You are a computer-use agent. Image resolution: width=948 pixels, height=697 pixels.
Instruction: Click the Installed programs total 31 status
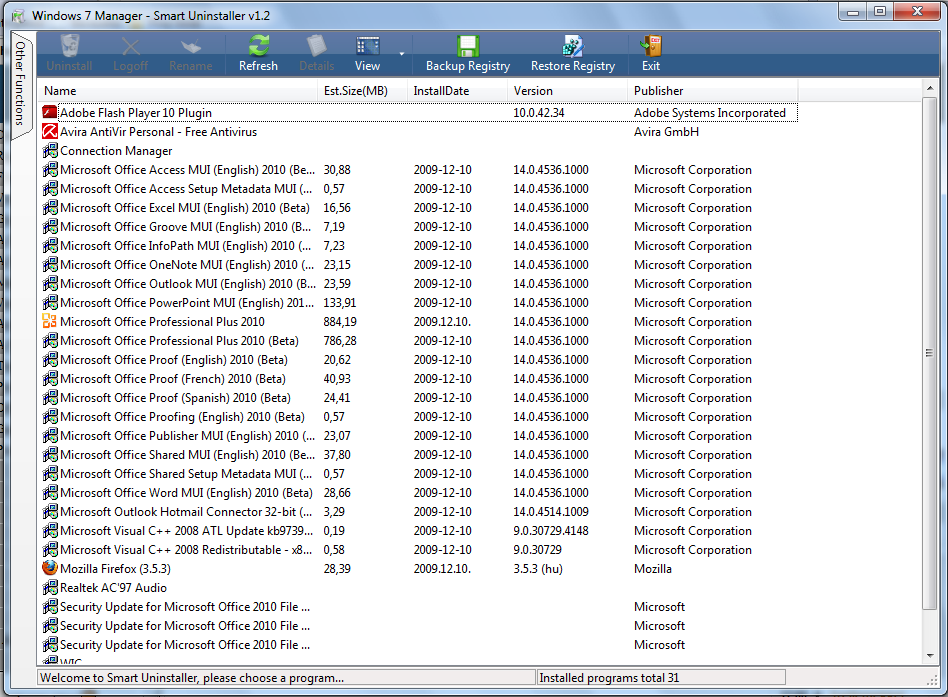click(x=609, y=678)
